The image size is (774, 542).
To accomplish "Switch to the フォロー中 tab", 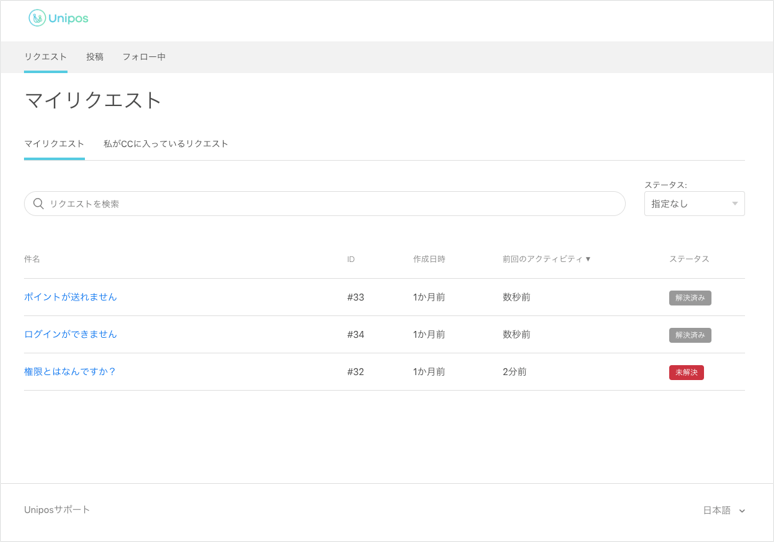I will pyautogui.click(x=144, y=57).
